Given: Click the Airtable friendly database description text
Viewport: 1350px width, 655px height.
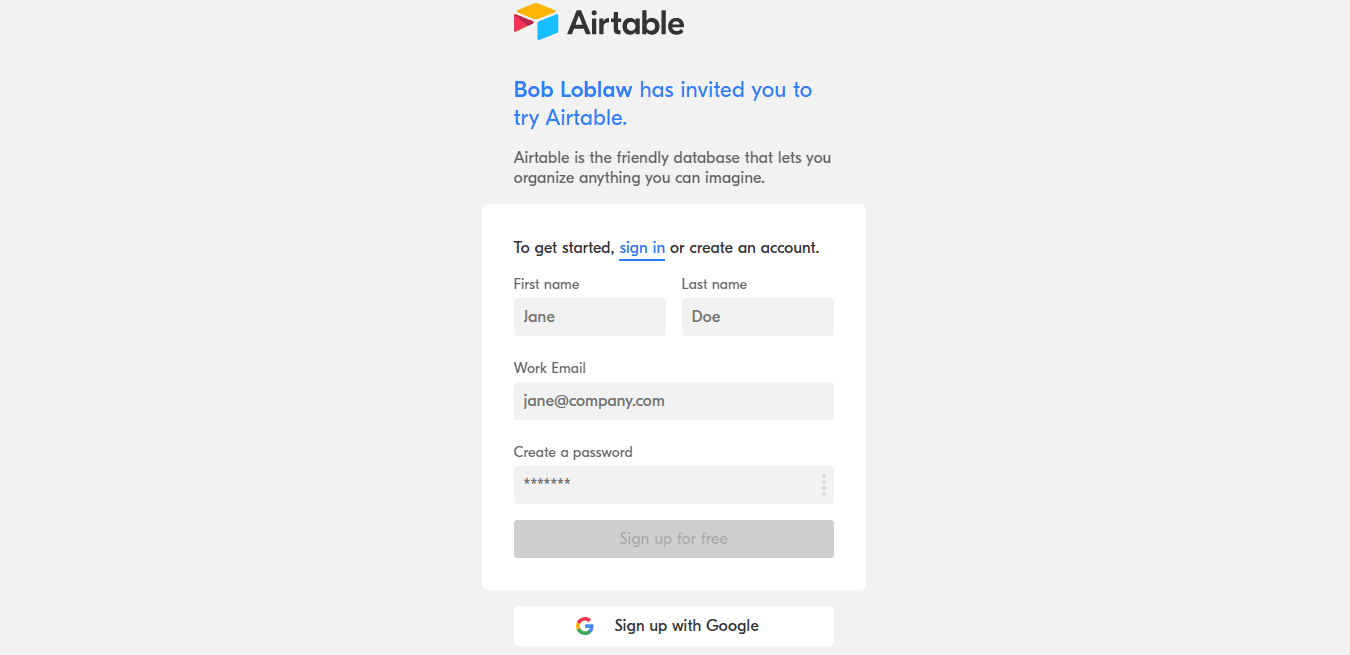Looking at the screenshot, I should pos(672,168).
